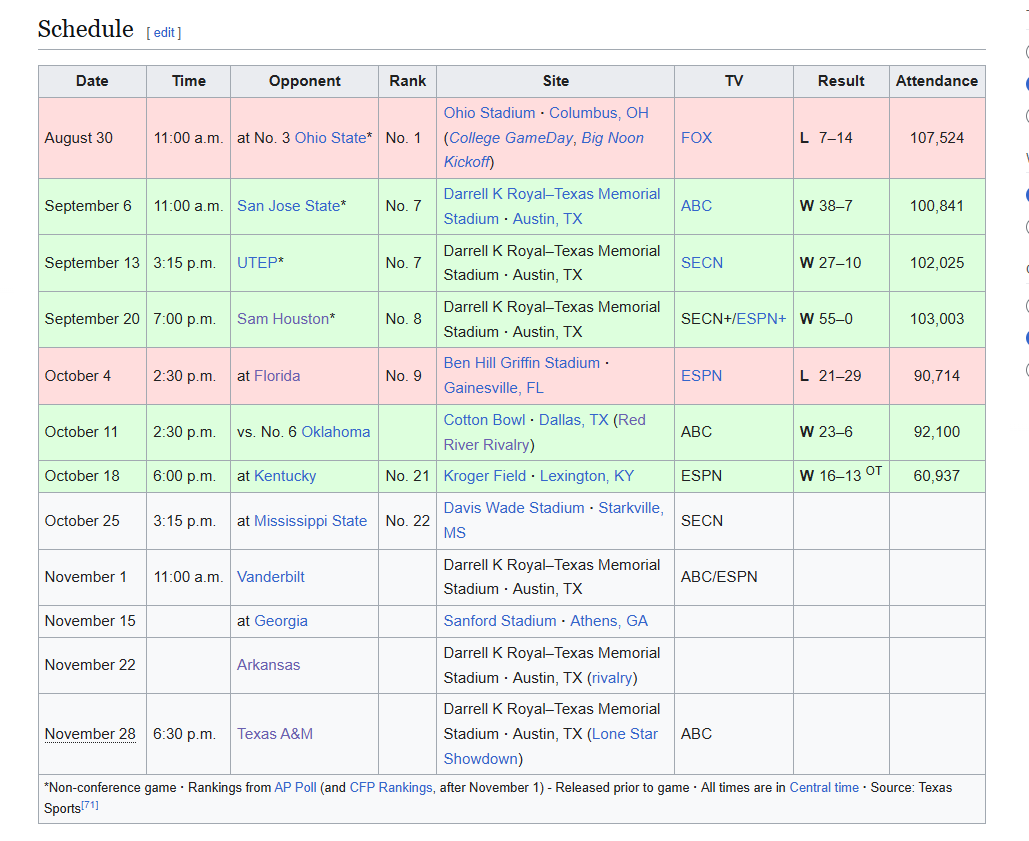Follow the Athens, GA link
The width and height of the screenshot is (1029, 841).
point(609,621)
